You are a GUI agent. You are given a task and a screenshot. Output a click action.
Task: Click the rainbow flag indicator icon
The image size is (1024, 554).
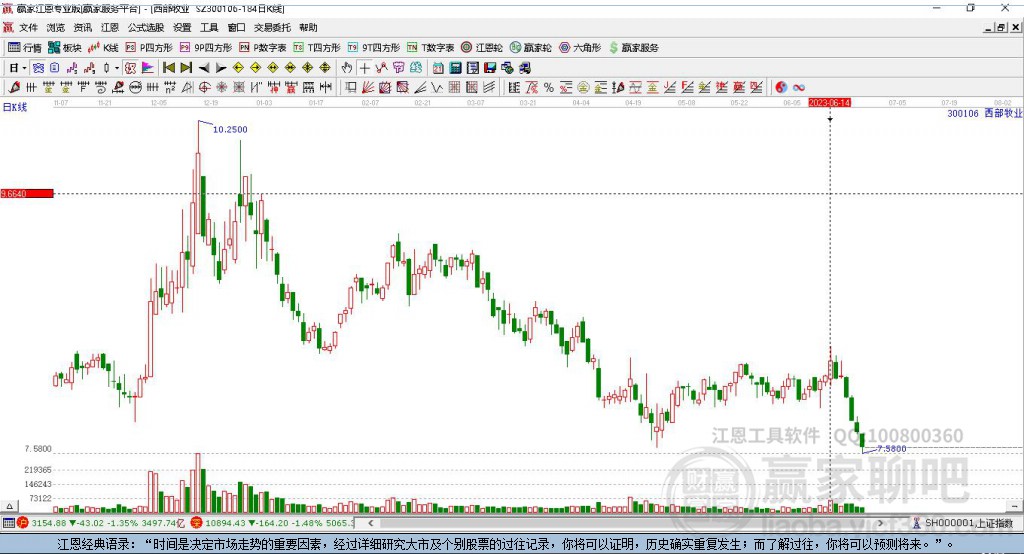click(148, 68)
